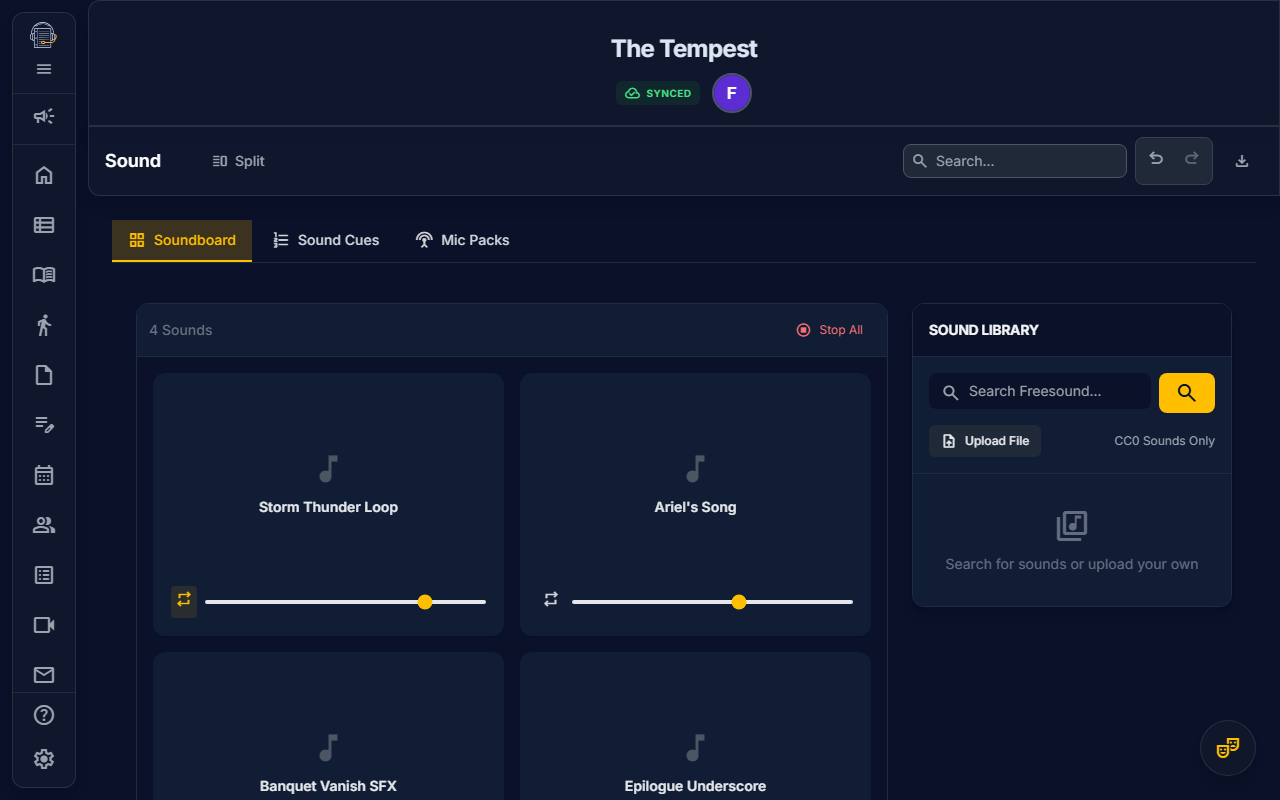Open the F avatar profile menu
Image resolution: width=1280 pixels, height=800 pixels.
point(731,92)
